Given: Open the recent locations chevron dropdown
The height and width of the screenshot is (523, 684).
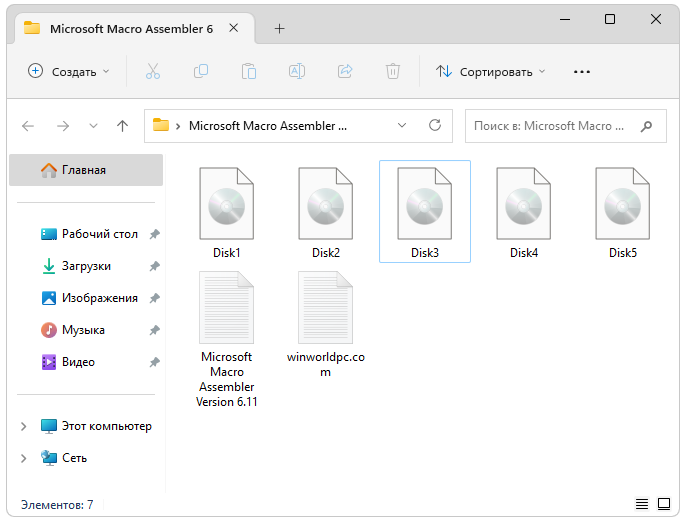Looking at the screenshot, I should coord(93,126).
